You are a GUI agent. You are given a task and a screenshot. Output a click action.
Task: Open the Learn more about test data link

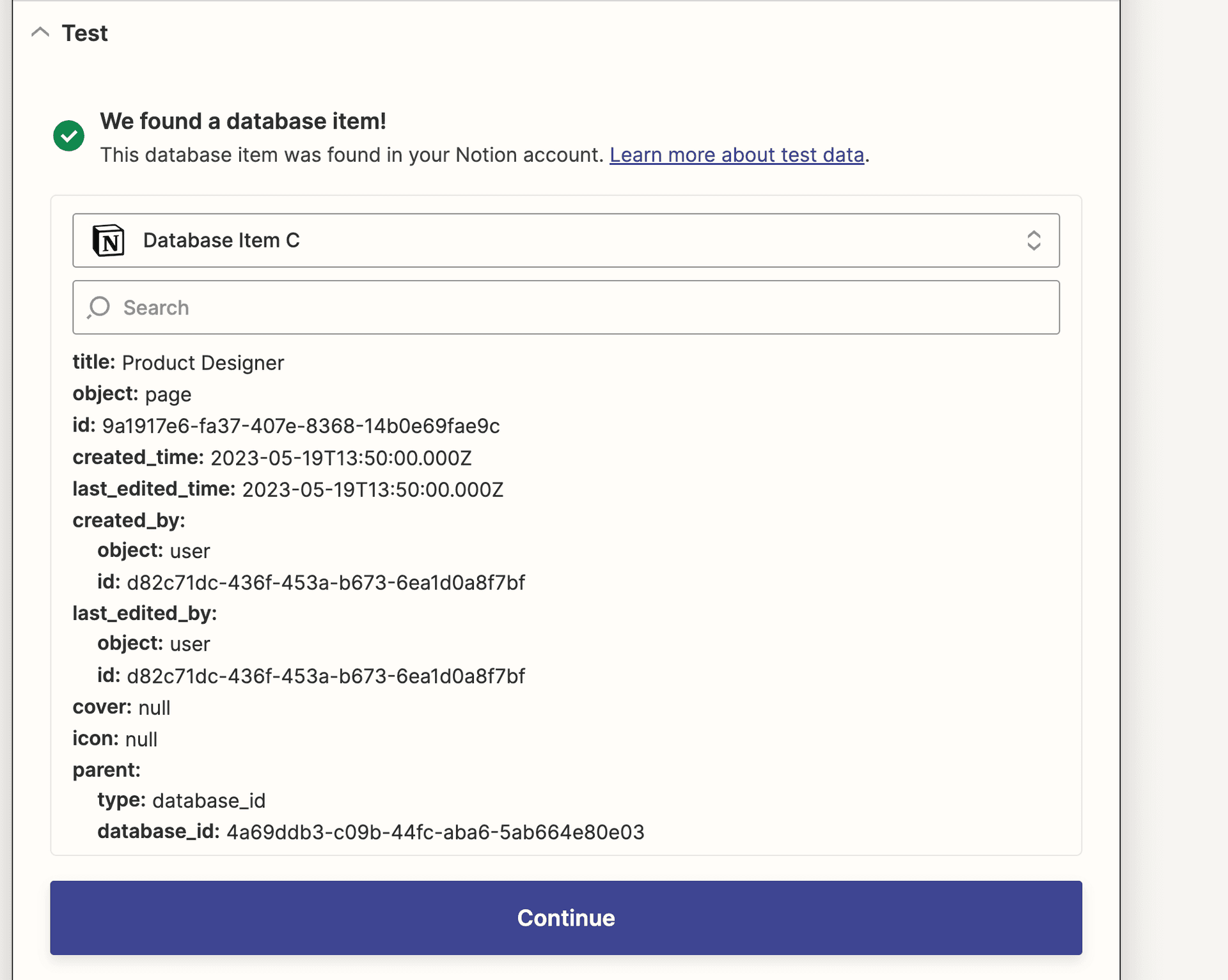point(737,155)
